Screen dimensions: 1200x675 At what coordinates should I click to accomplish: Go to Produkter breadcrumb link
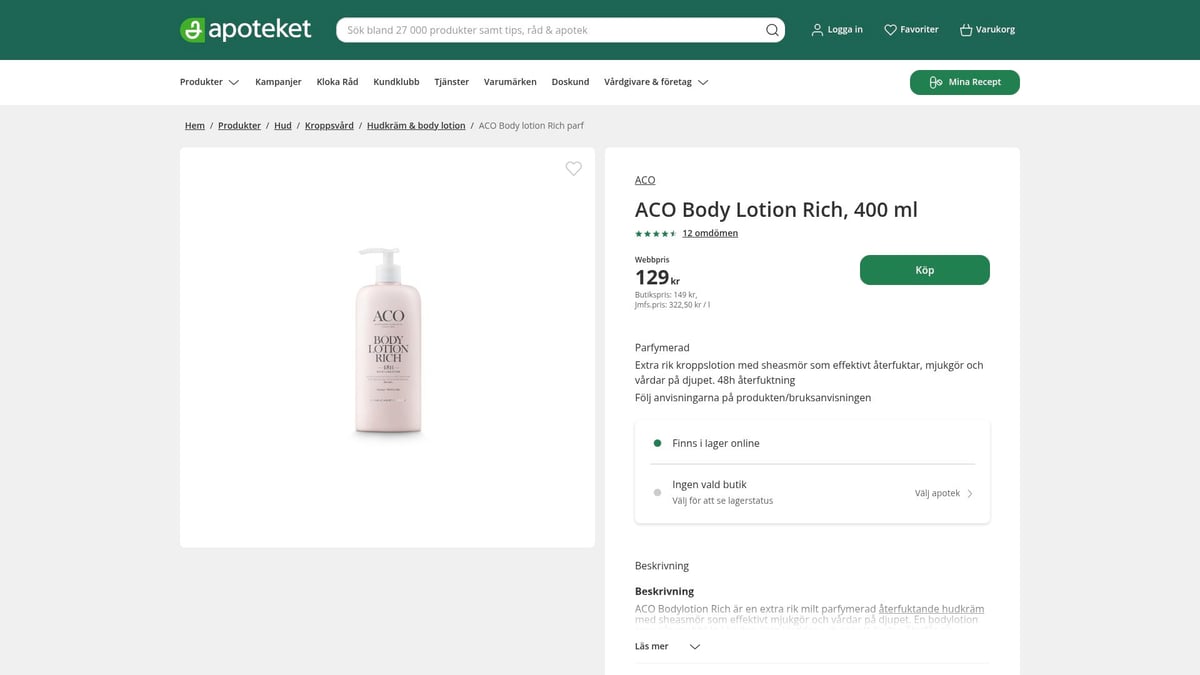(239, 126)
